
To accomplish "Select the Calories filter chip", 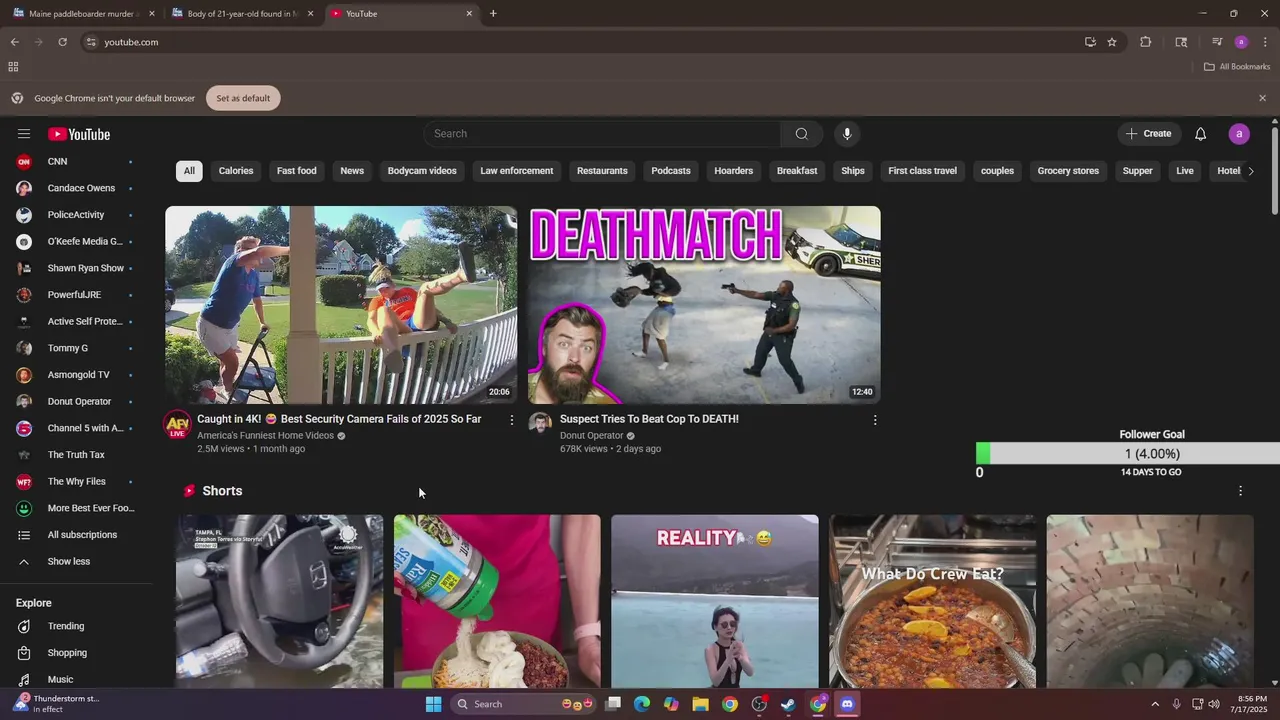I will tap(236, 171).
